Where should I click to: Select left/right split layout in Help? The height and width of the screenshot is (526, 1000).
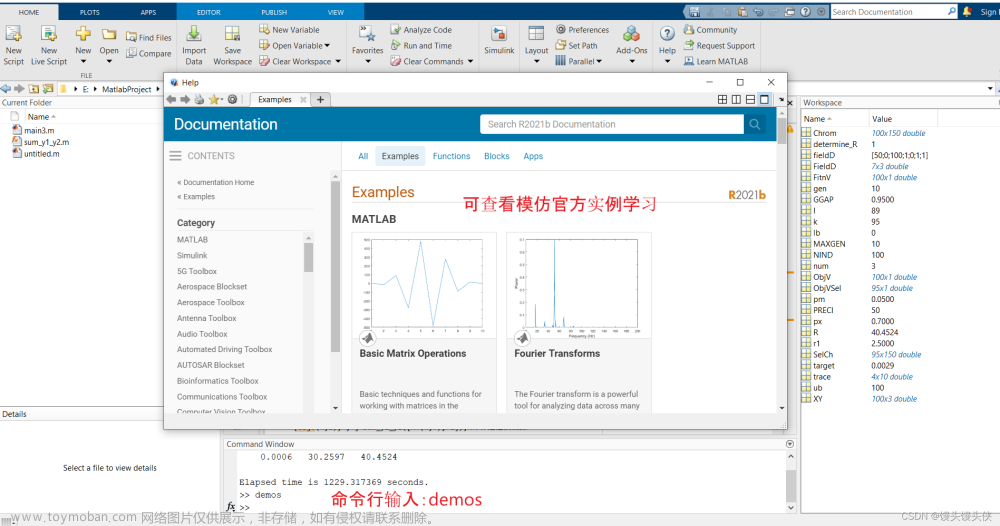tap(736, 99)
